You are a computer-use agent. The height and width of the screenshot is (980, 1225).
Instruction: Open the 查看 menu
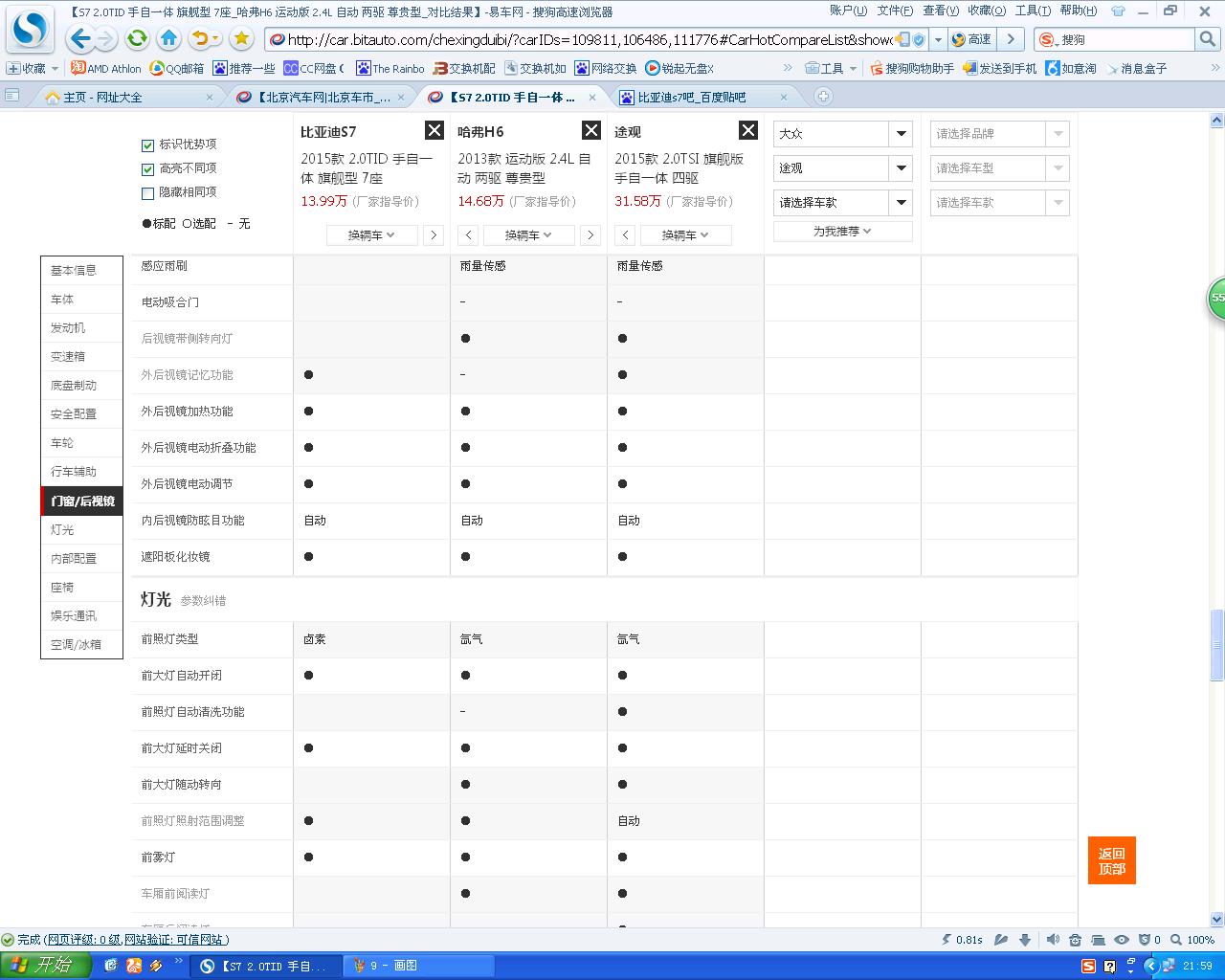(941, 11)
